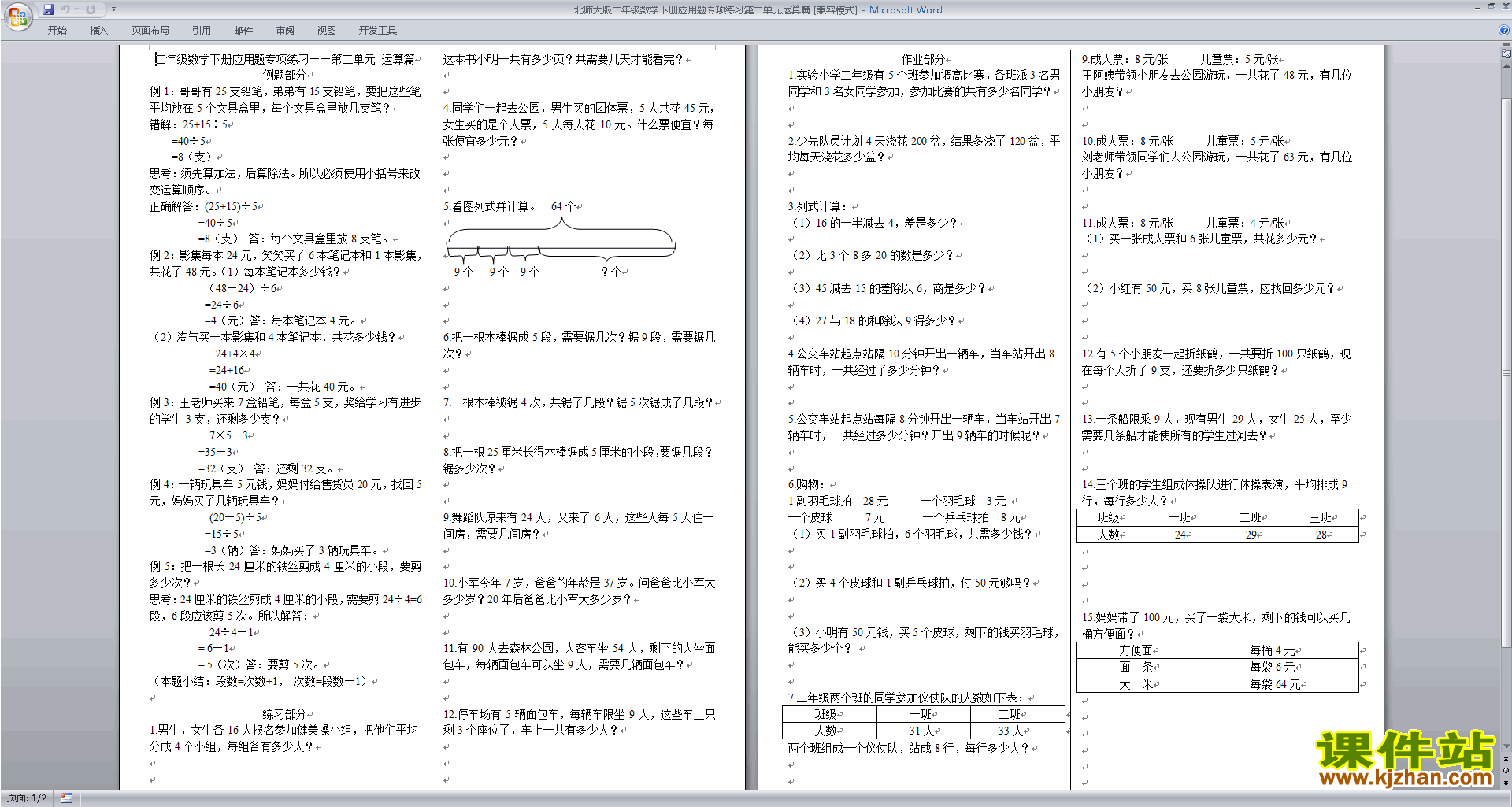Viewport: 1512px width, 807px height.
Task: Click the vertical scrollbar down arrow
Action: point(1506,746)
